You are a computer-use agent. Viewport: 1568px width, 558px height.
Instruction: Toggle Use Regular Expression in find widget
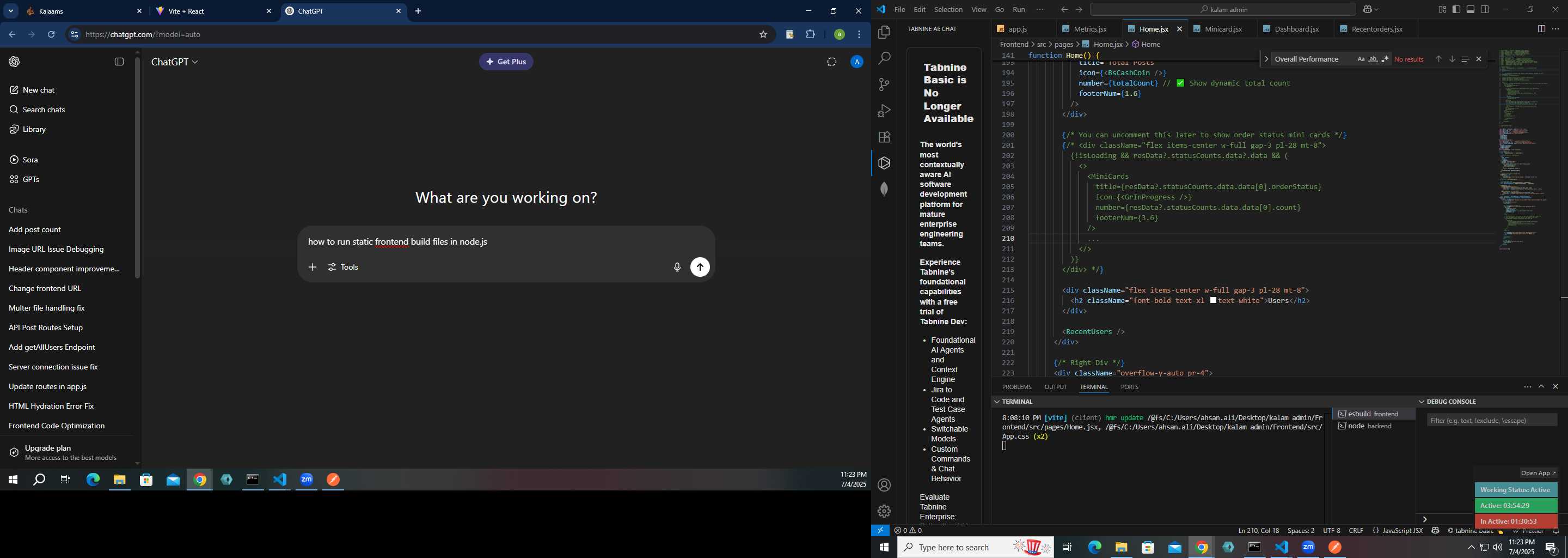(1385, 59)
